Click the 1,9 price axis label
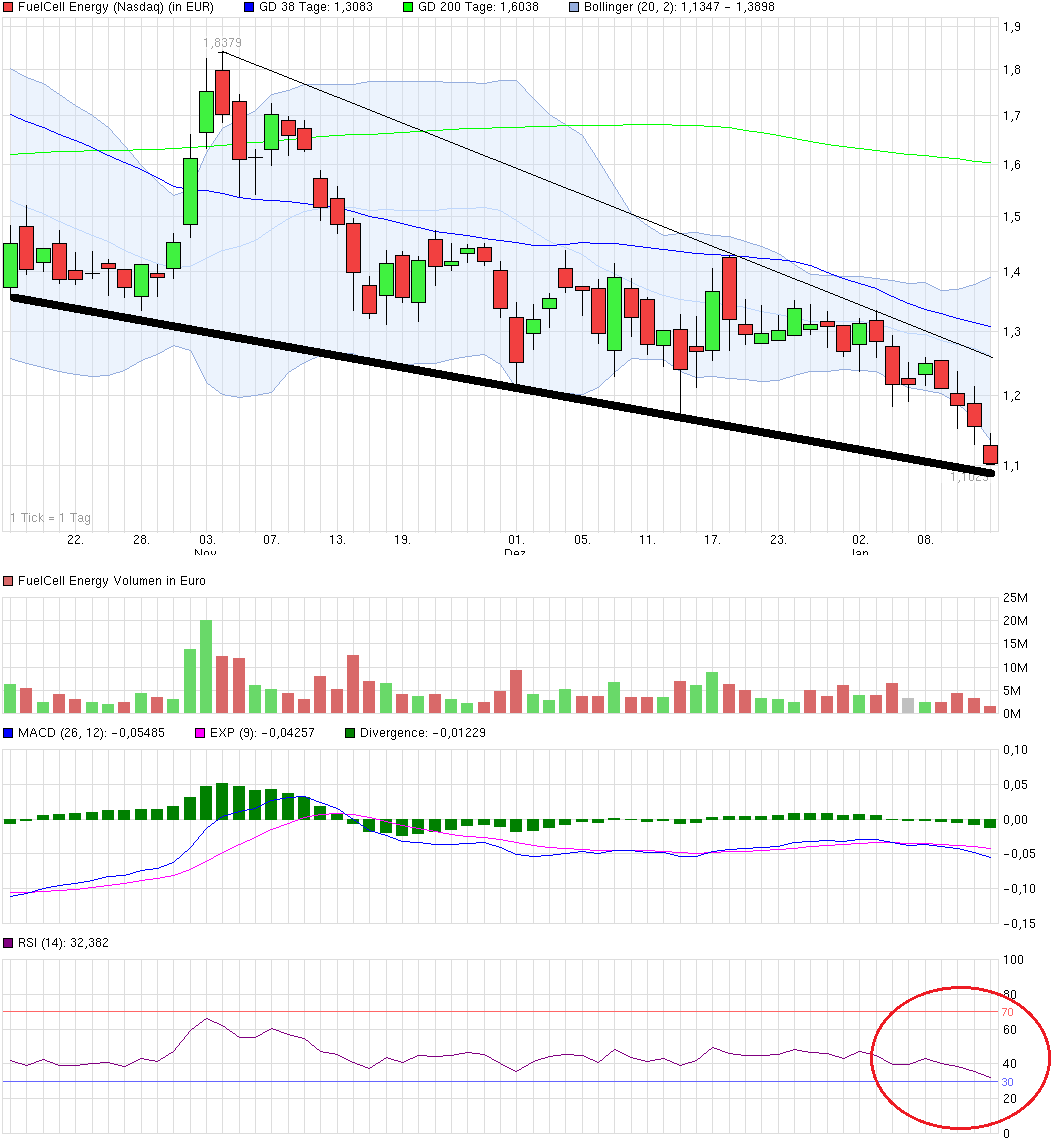The width and height of the screenshot is (1052, 1146). point(1012,27)
